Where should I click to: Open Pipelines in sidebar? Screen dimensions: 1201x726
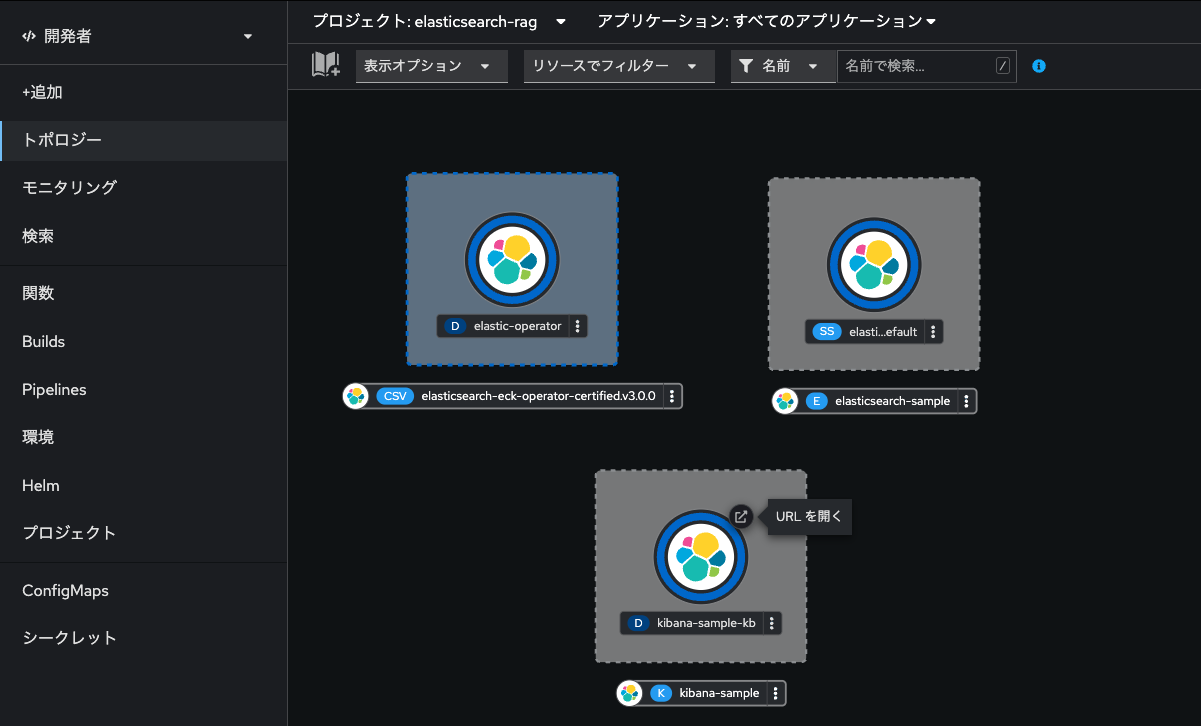(143, 389)
